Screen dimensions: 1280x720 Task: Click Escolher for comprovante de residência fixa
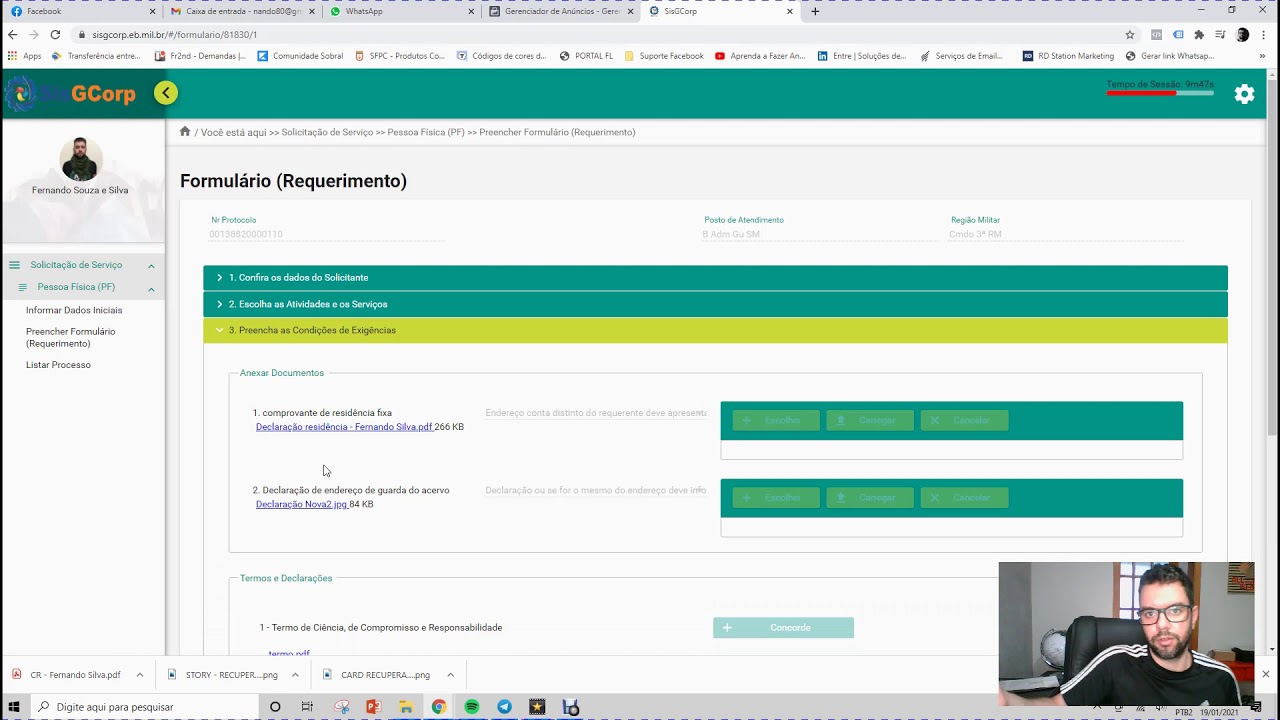pyautogui.click(x=776, y=420)
